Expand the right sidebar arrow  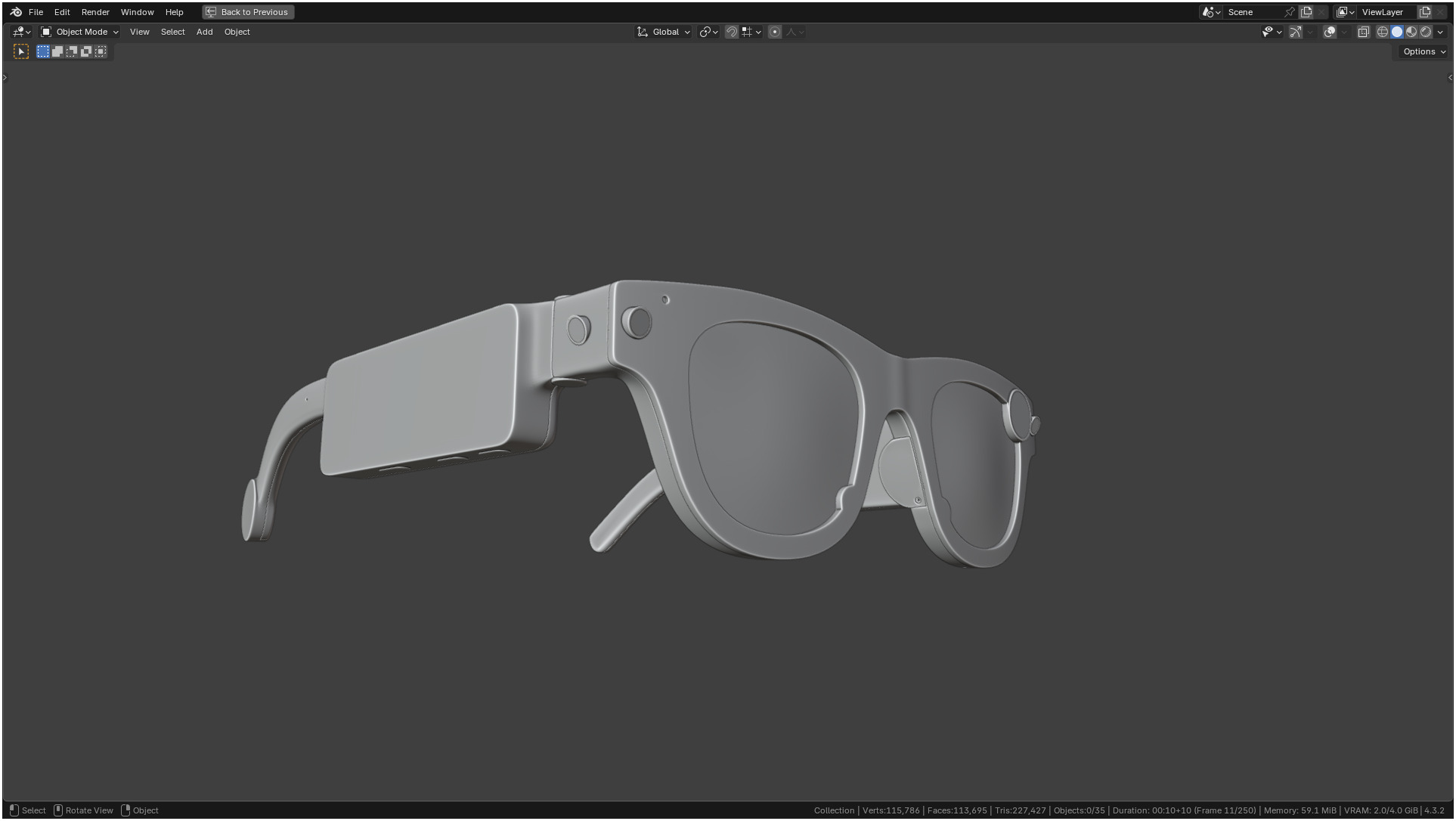[1450, 77]
